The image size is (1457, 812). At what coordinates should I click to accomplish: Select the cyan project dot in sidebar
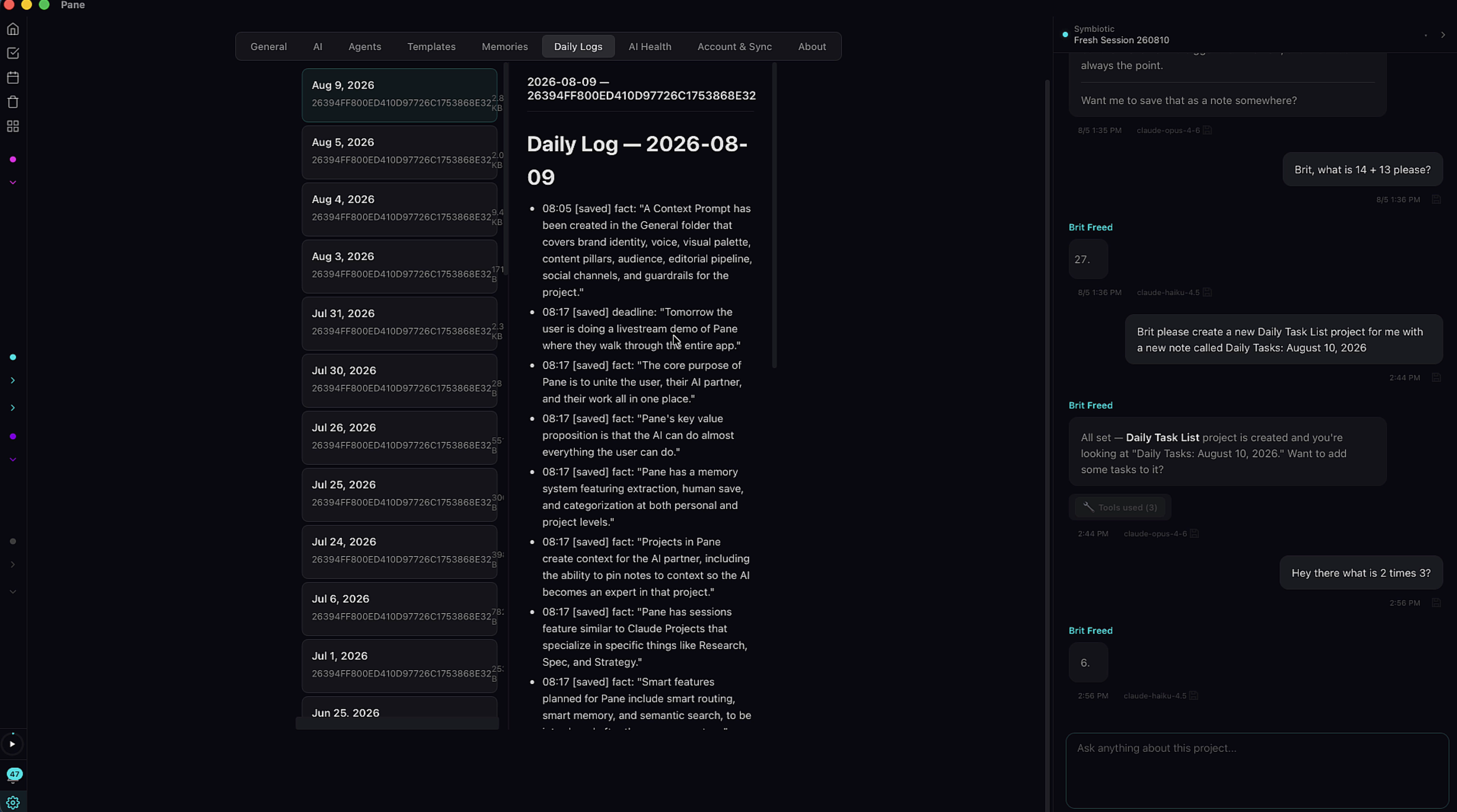[x=13, y=357]
